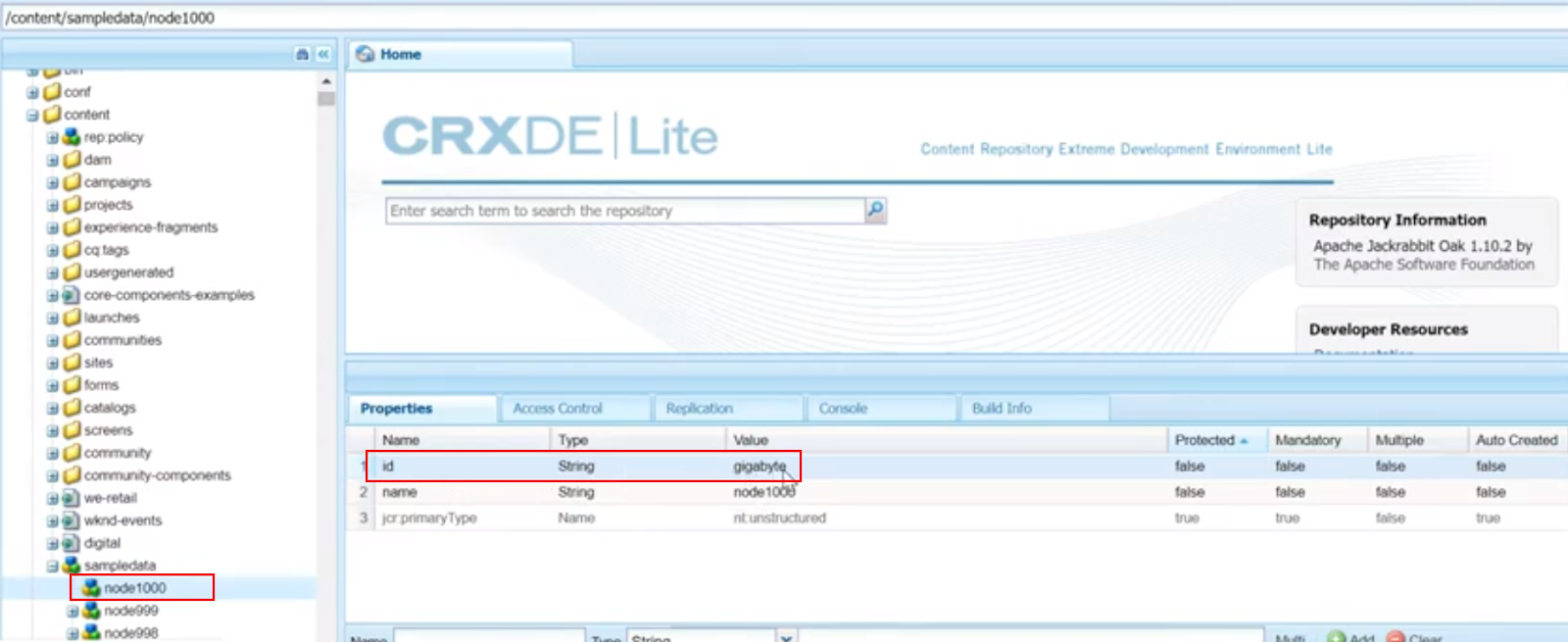Expand the node999 node
The width and height of the screenshot is (1568, 642).
point(73,612)
